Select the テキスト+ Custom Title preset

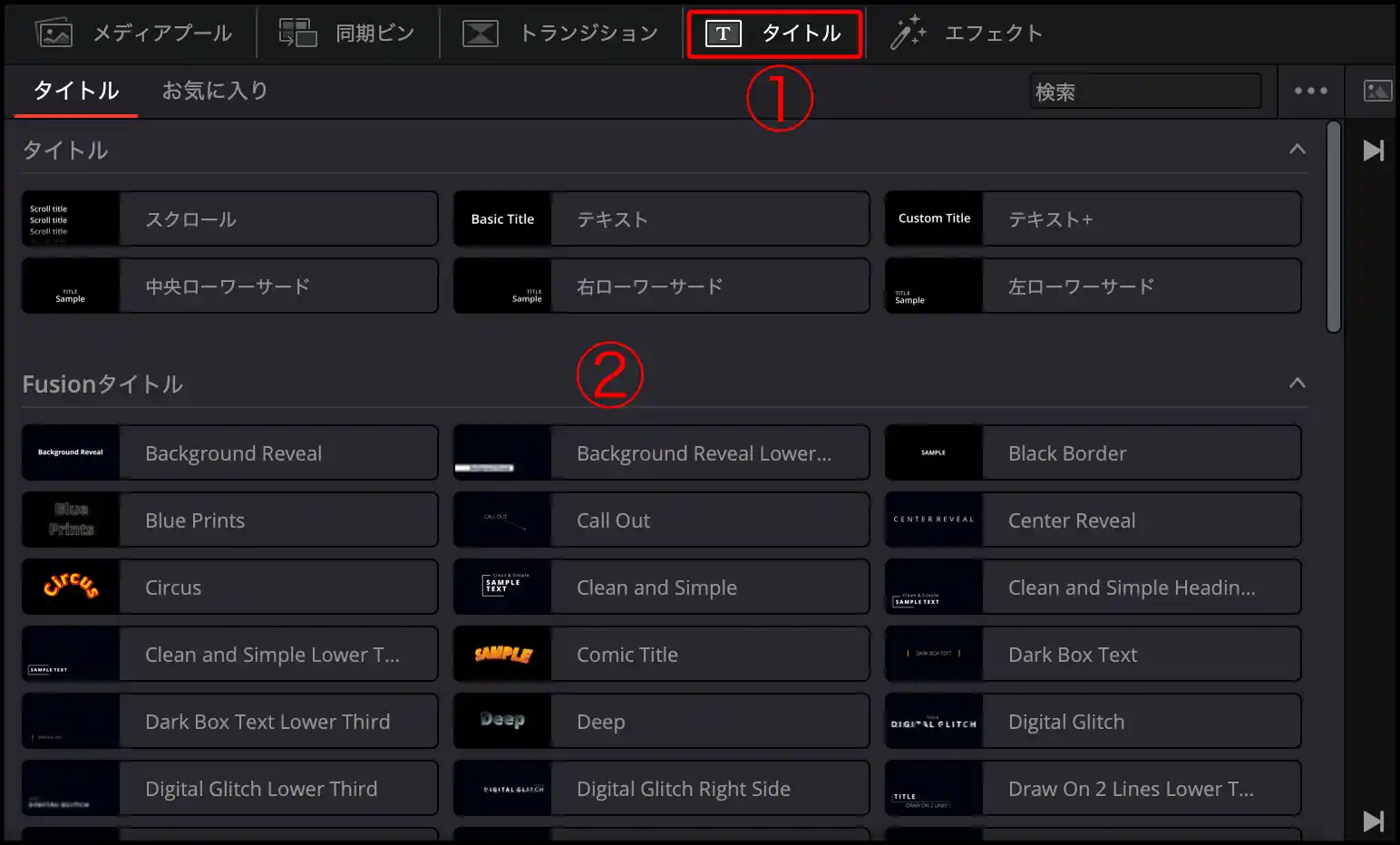pos(1093,219)
